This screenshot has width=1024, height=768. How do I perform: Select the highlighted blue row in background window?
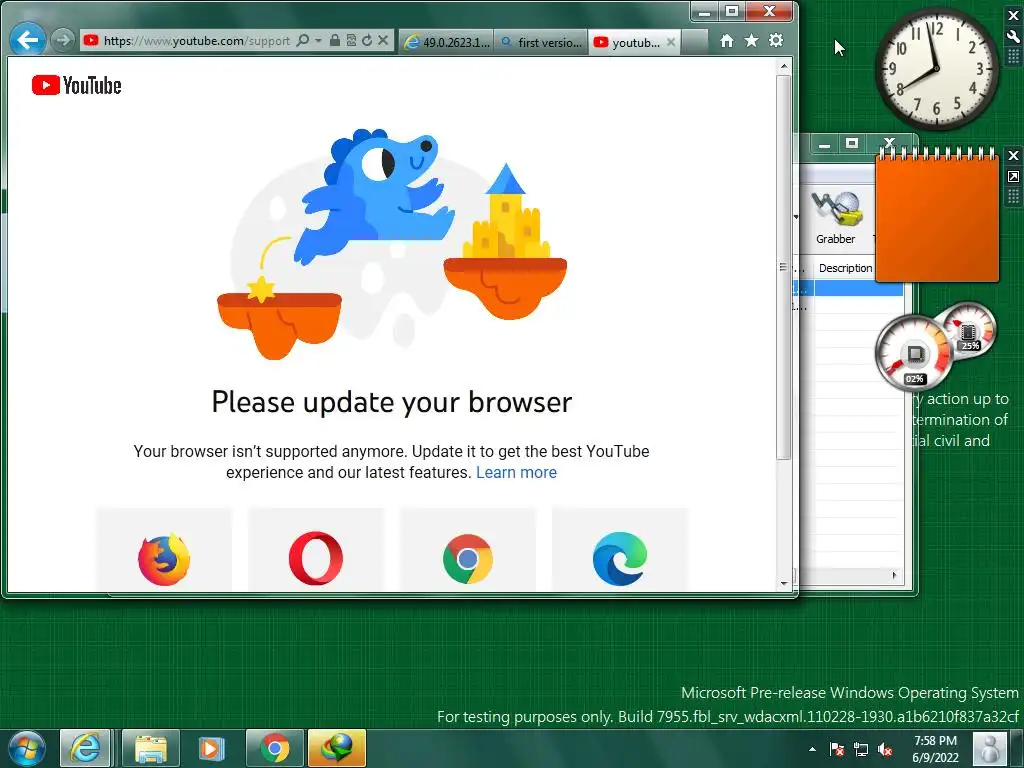click(849, 288)
